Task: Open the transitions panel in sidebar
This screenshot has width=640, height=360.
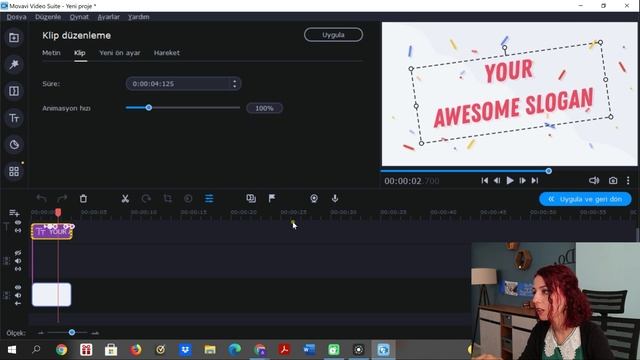Action: [14, 91]
